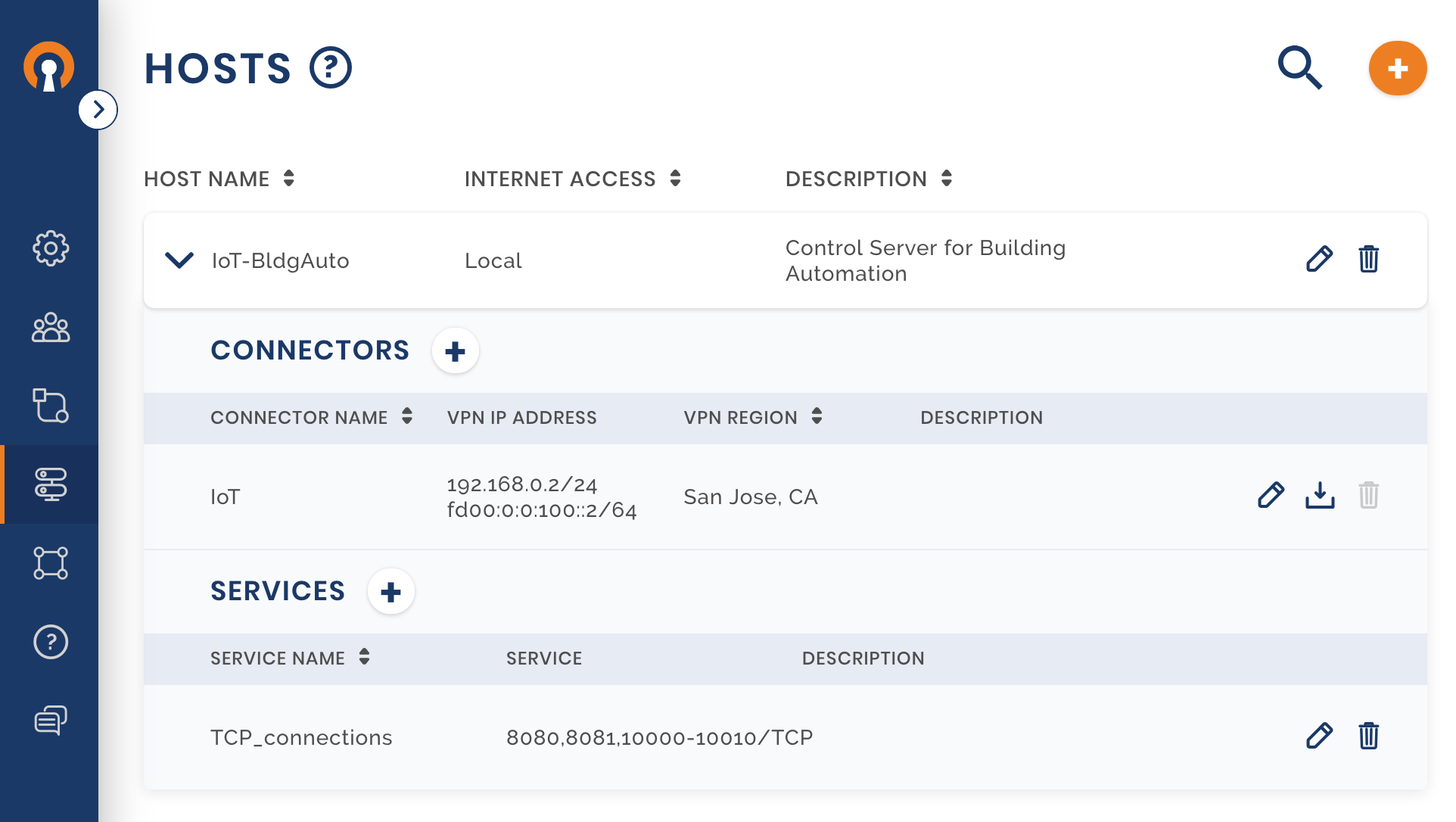Delete the TCP_connections service
The width and height of the screenshot is (1456, 822).
[1368, 736]
